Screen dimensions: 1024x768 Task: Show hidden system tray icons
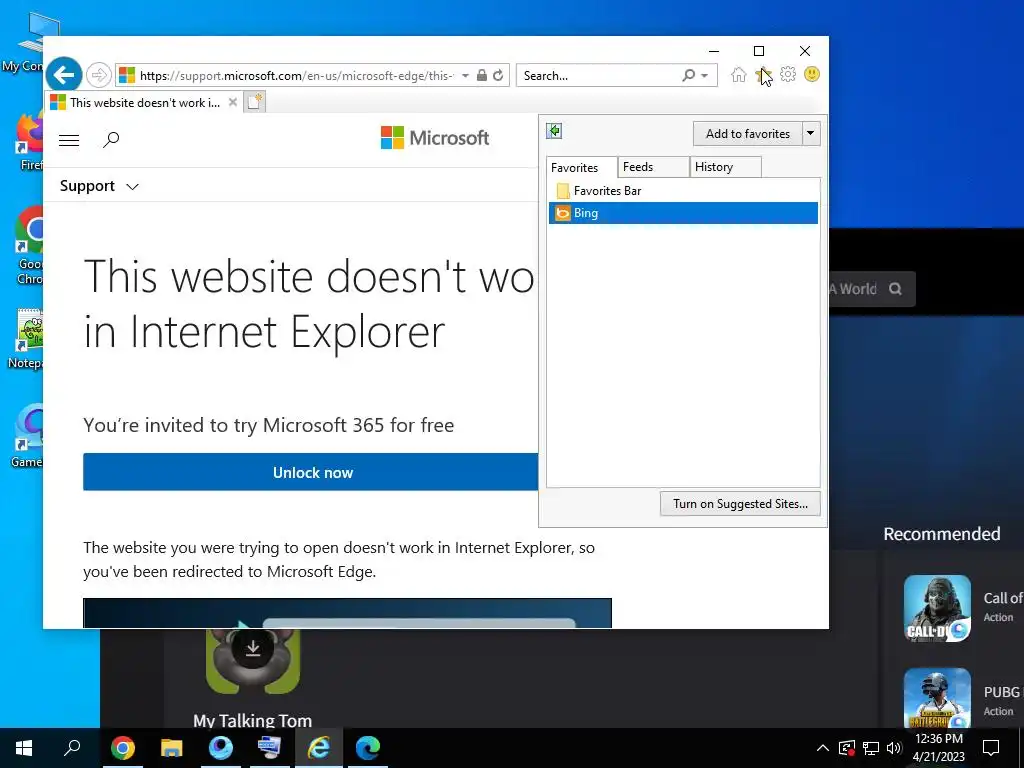pos(823,748)
